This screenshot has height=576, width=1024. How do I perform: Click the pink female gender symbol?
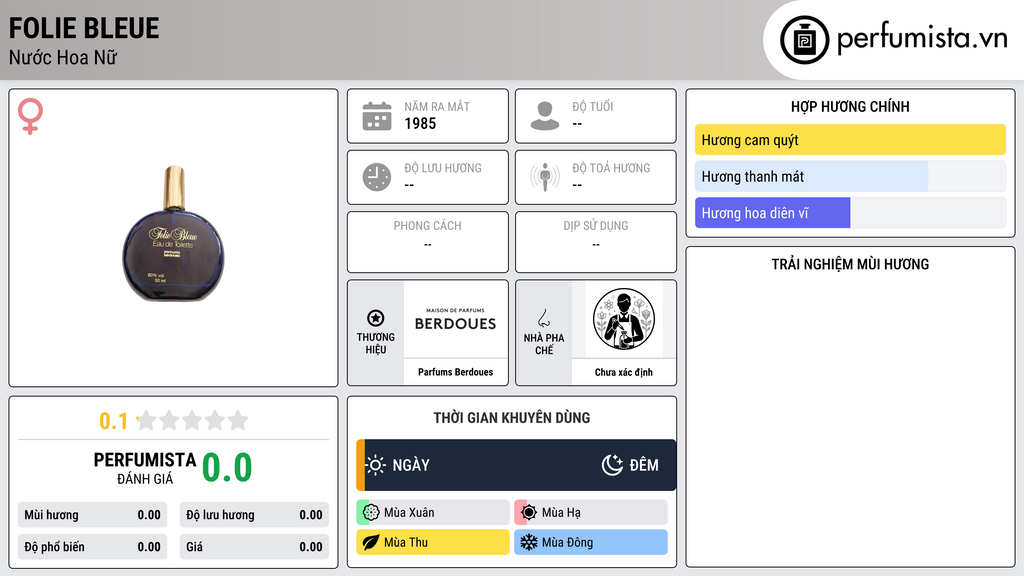point(30,116)
